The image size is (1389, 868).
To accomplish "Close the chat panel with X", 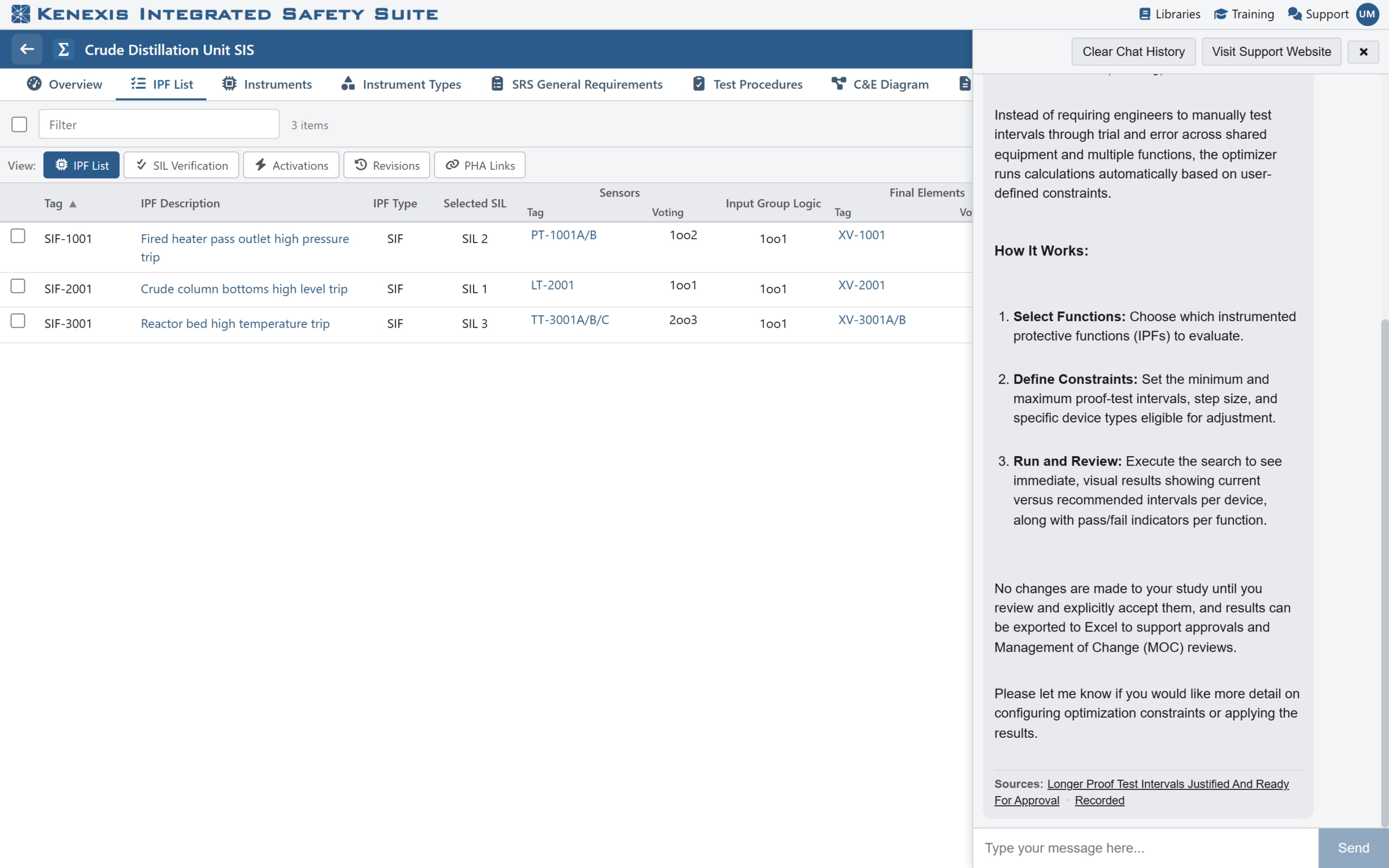I will pos(1363,52).
